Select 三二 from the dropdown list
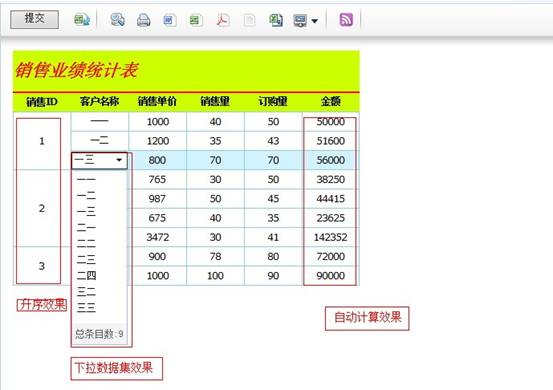 point(86,291)
